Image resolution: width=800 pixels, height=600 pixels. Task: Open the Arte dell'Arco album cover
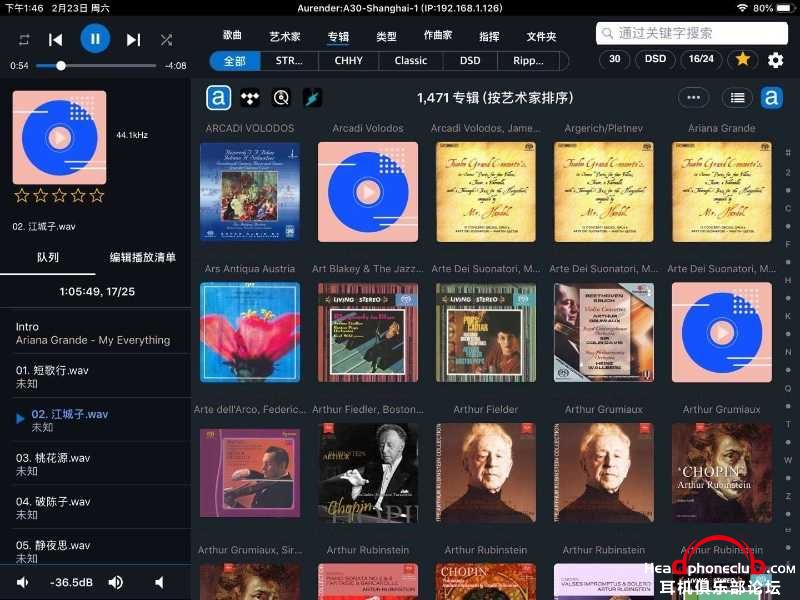tap(250, 472)
